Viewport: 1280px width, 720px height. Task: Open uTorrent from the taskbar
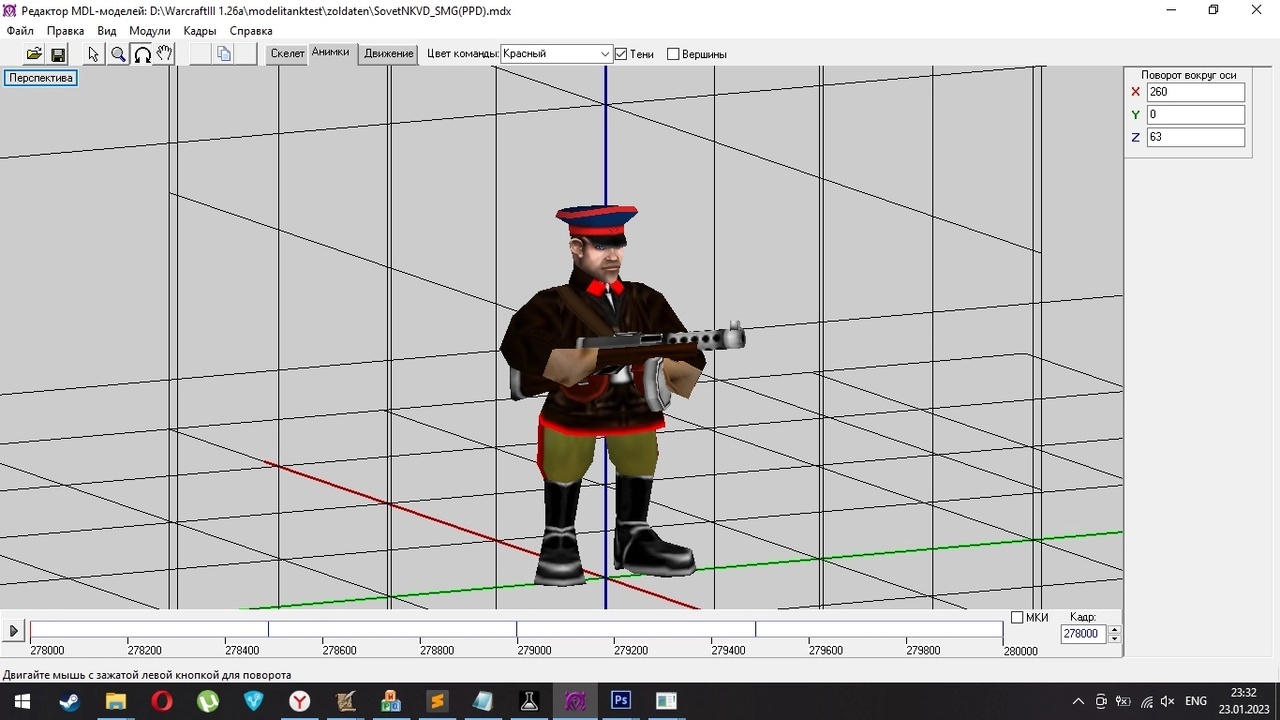tap(207, 701)
